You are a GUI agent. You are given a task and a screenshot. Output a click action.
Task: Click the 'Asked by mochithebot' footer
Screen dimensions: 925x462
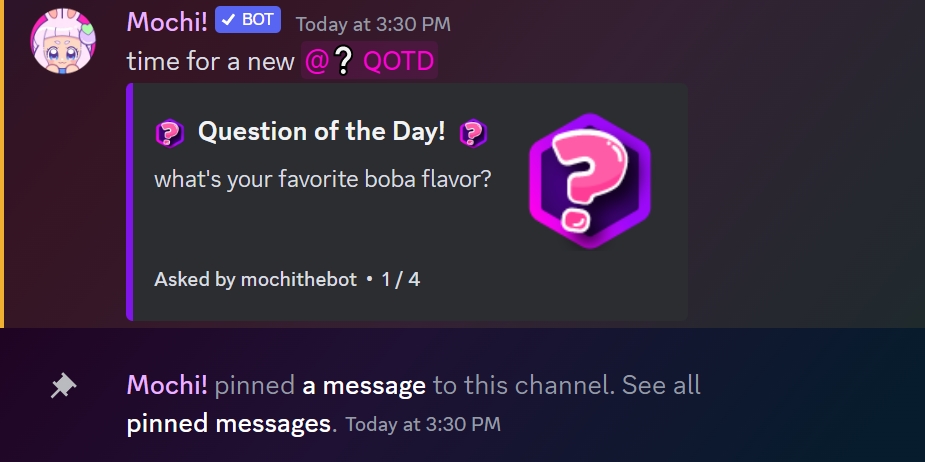coord(255,279)
